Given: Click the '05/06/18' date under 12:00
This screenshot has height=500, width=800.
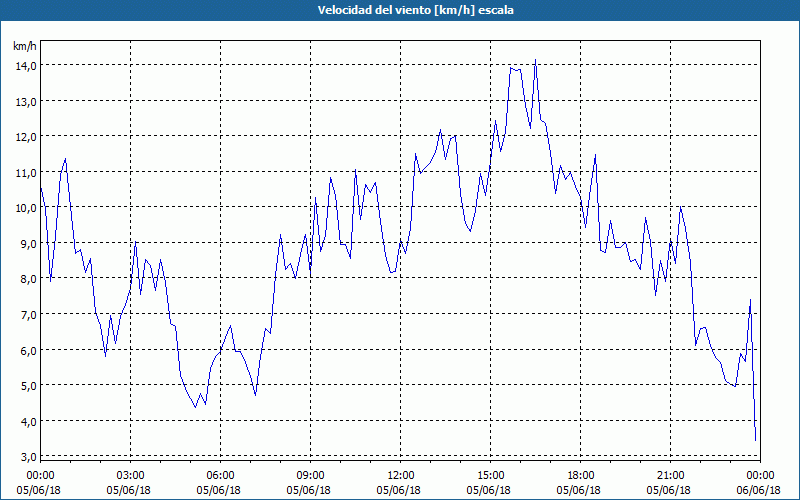Looking at the screenshot, I should point(398,490).
